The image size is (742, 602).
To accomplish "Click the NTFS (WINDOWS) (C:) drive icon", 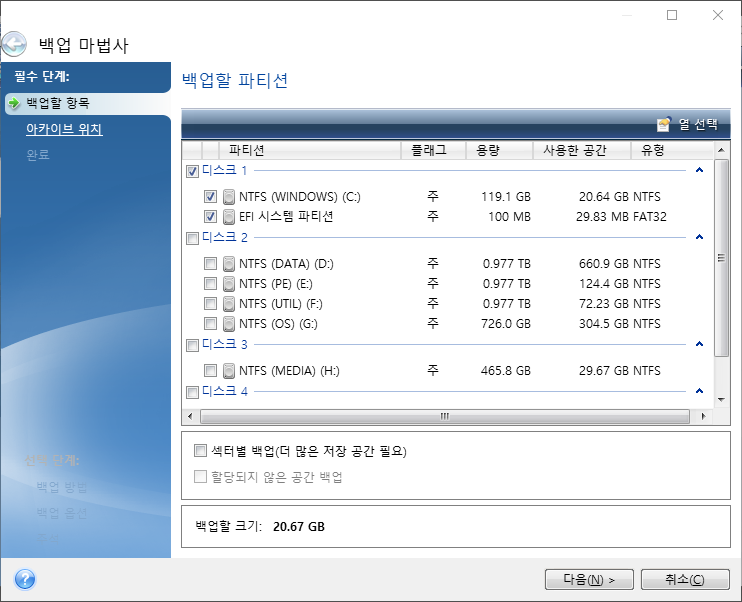I will pos(229,197).
